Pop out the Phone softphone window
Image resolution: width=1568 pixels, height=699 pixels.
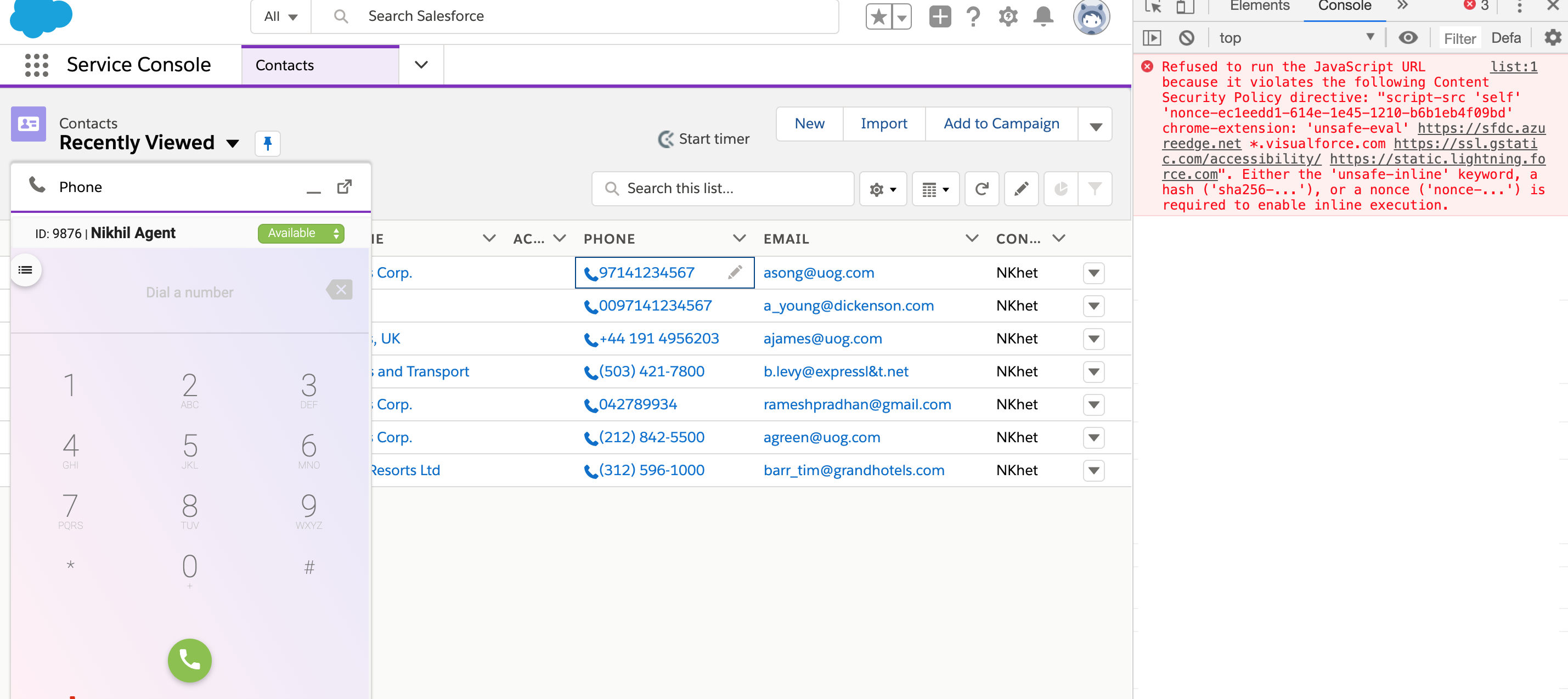point(345,187)
